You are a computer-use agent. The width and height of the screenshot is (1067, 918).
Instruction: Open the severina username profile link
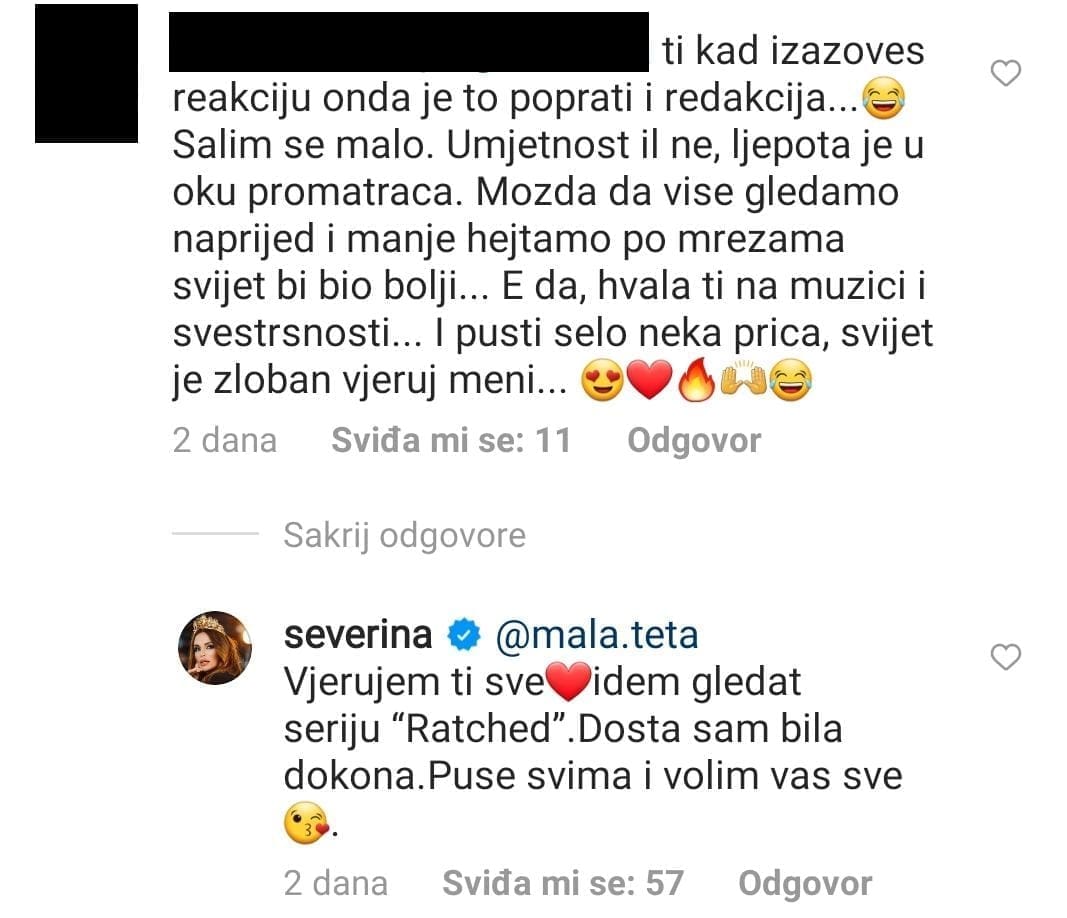pyautogui.click(x=358, y=635)
